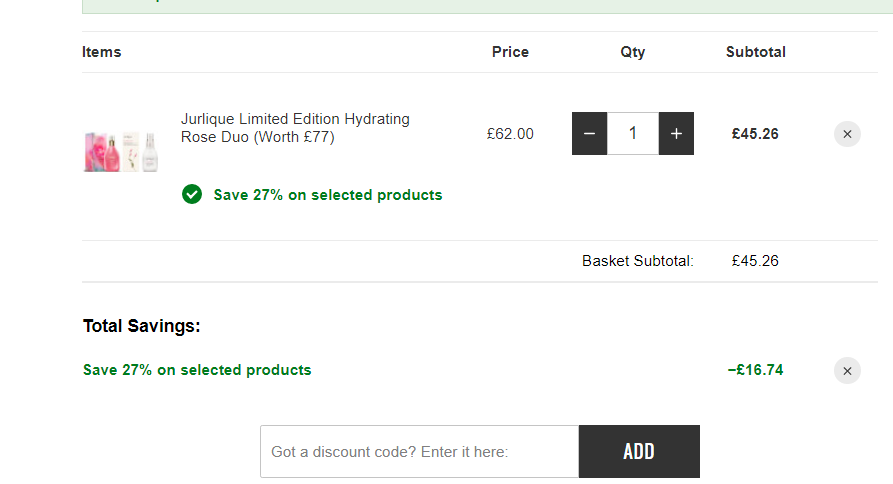Increase quantity with the plus button
893x484 pixels.
676,134
